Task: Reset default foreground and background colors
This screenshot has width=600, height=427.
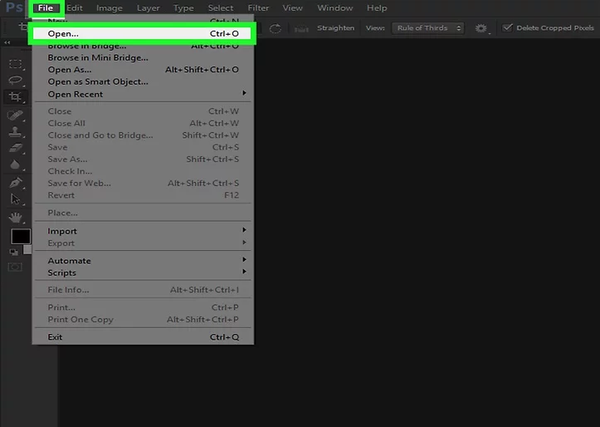Action: 14,252
